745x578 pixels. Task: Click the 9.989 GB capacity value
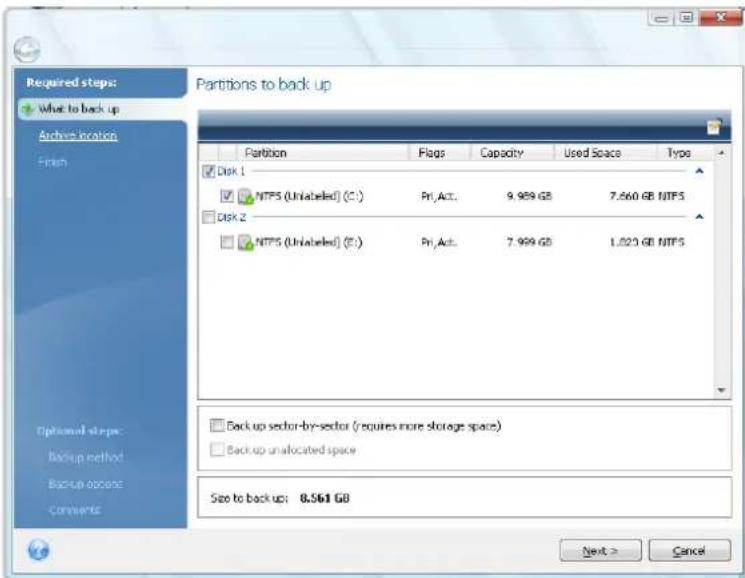[x=529, y=196]
